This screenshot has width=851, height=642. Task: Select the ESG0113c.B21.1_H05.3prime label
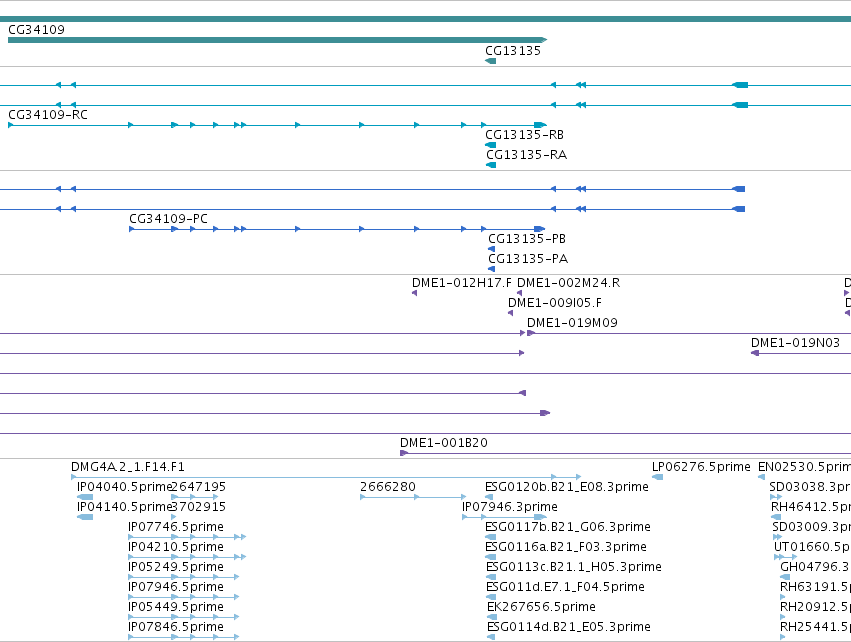point(574,568)
